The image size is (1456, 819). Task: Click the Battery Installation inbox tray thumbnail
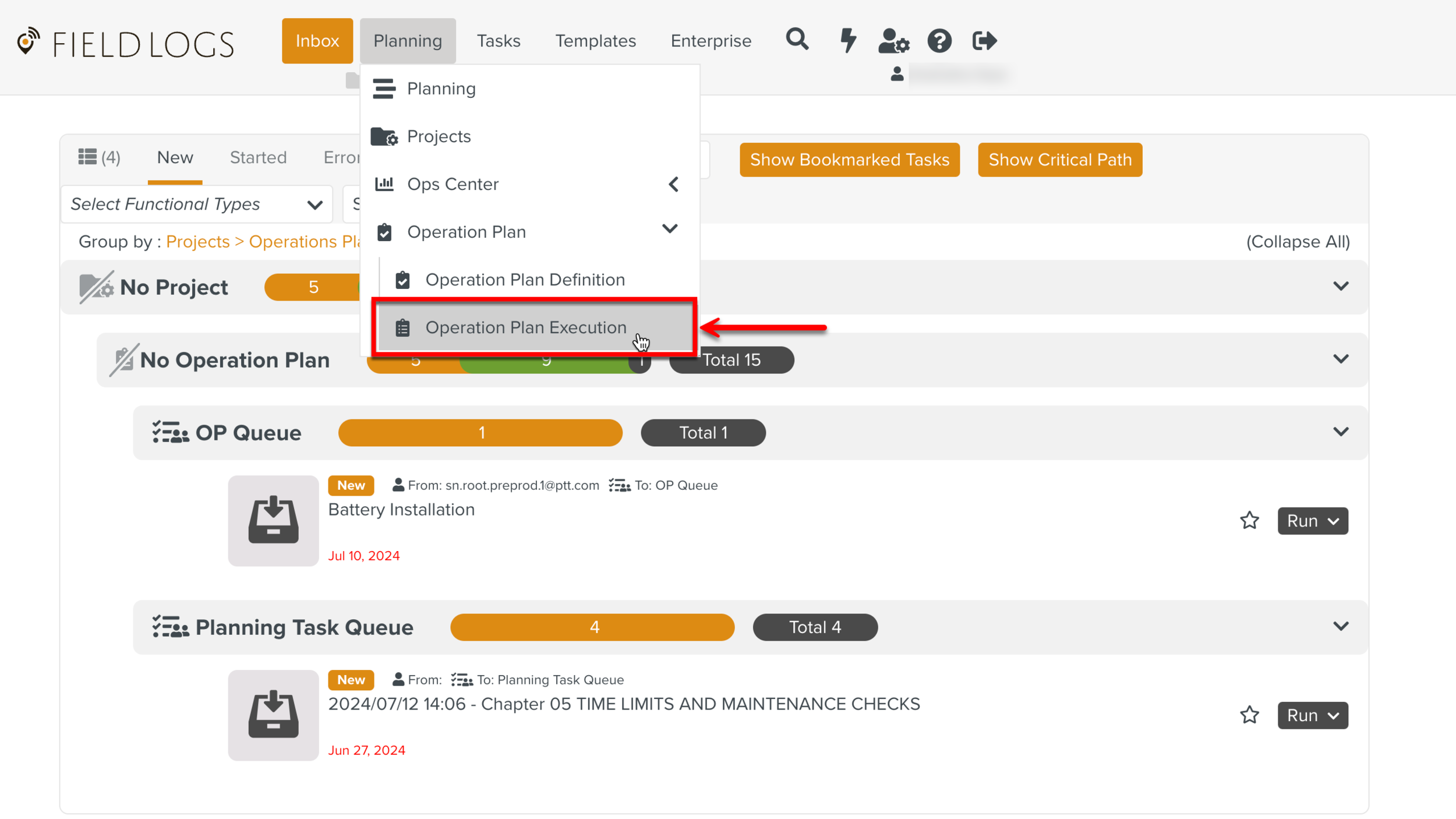(x=273, y=520)
